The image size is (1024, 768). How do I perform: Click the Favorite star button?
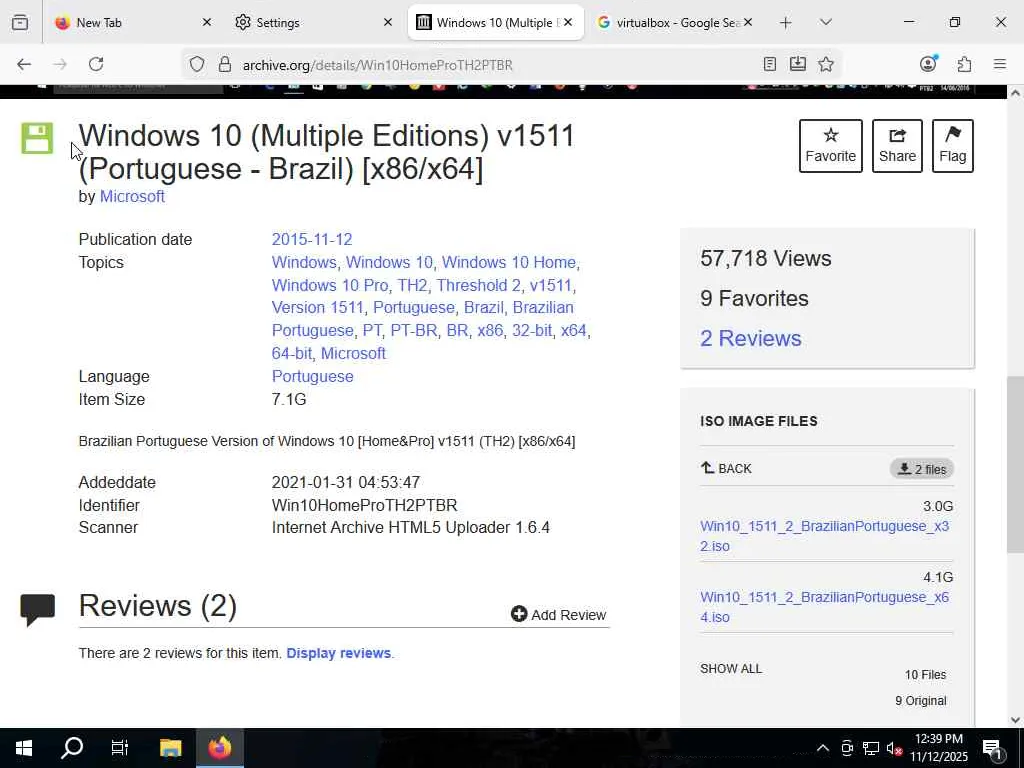(831, 146)
